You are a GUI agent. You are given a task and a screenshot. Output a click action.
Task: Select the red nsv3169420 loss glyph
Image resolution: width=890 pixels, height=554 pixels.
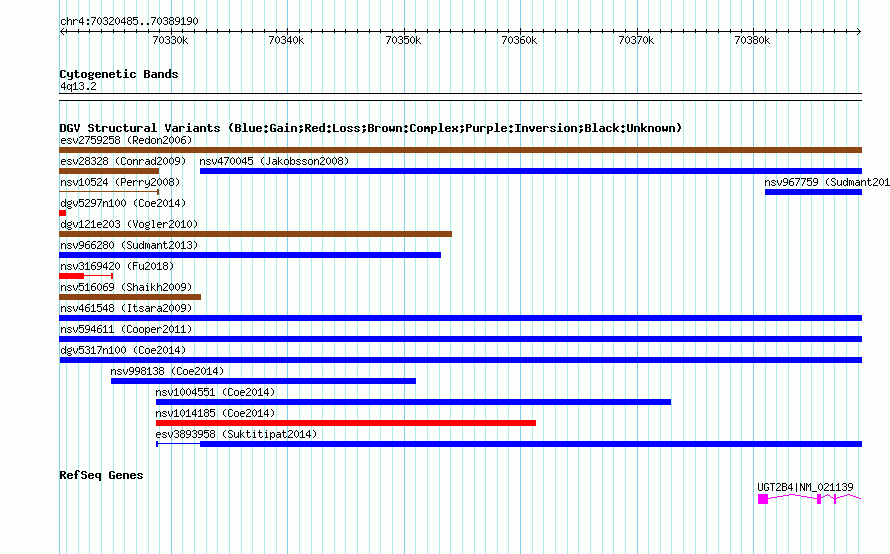(x=86, y=276)
